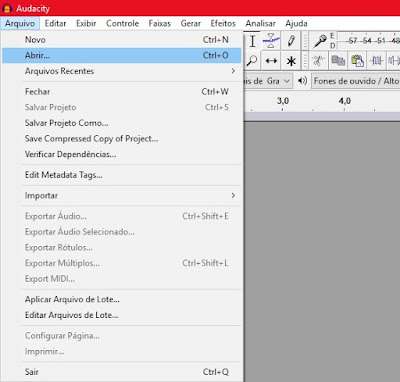Choose Exportar Múltiplos...

122,263
